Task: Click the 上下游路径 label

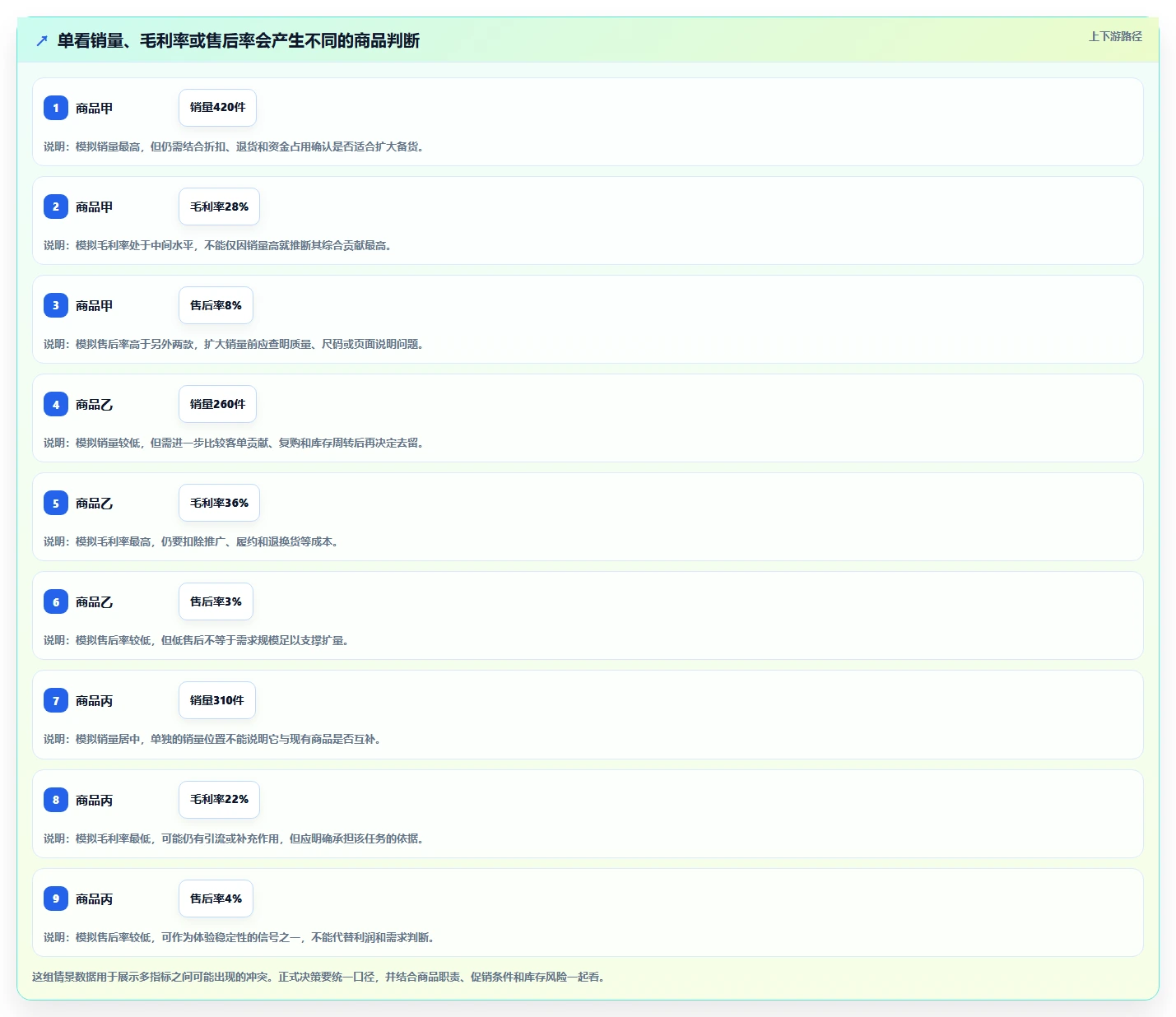Action: [x=1115, y=36]
